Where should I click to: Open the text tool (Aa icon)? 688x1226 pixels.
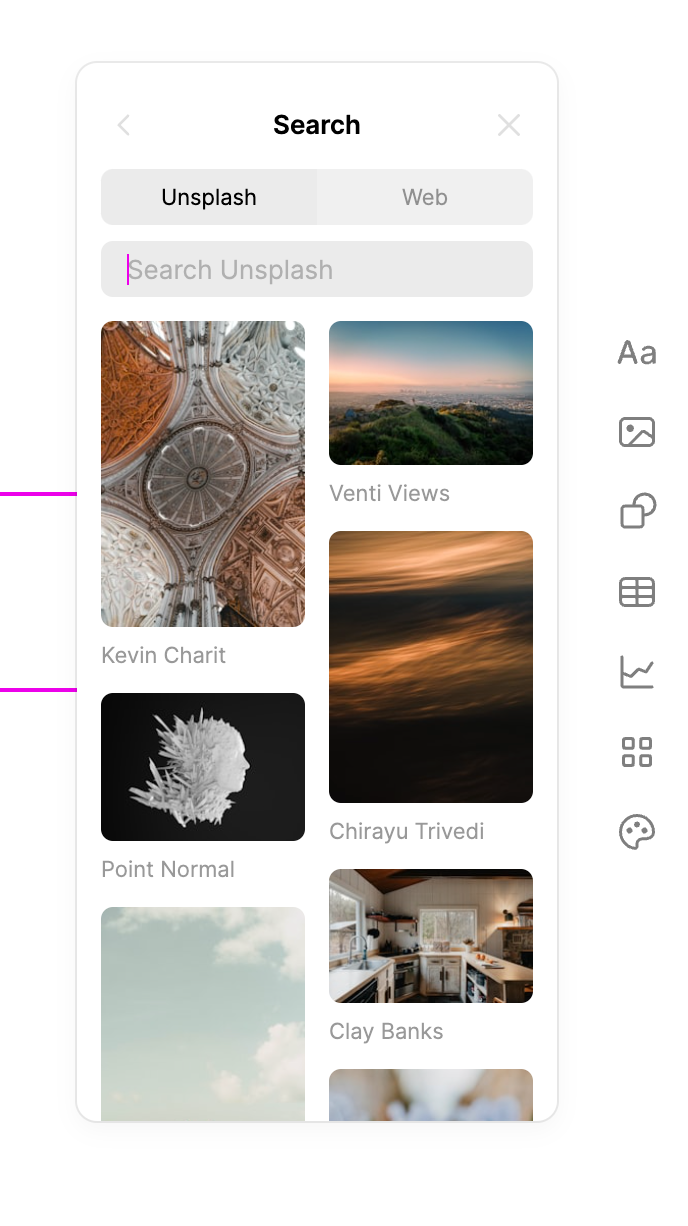tap(636, 353)
